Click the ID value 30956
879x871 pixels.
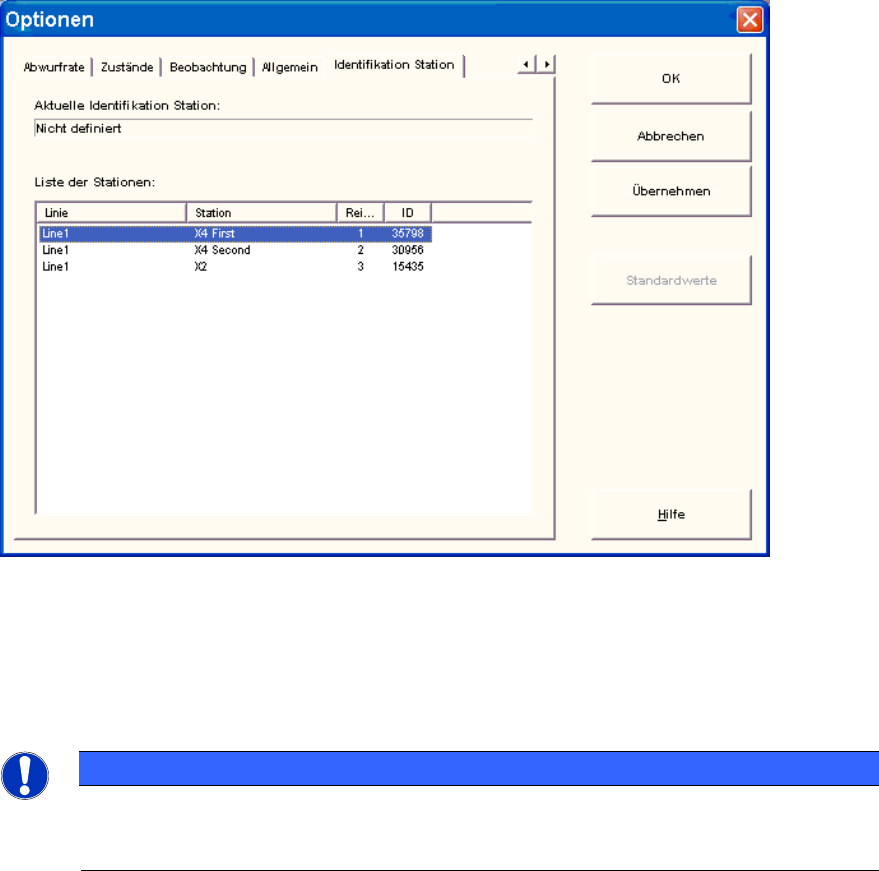[x=408, y=250]
